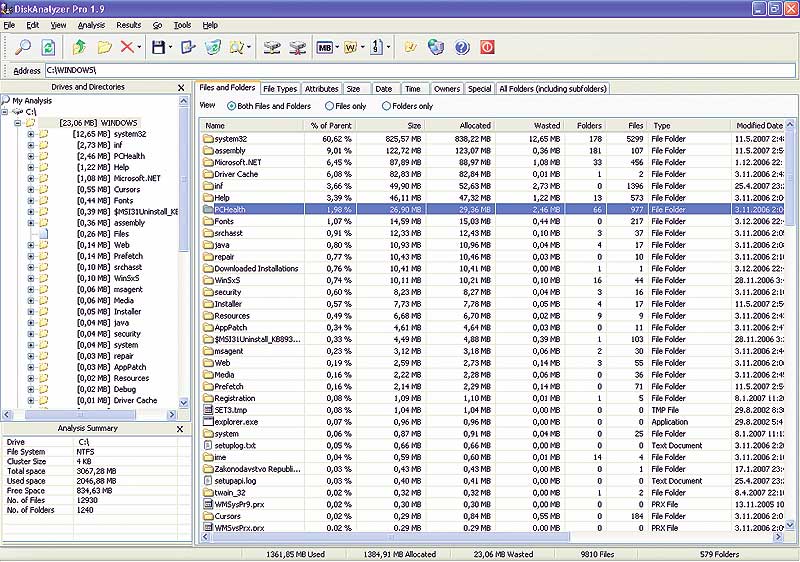
Task: Click the red power exit icon
Action: [487, 47]
